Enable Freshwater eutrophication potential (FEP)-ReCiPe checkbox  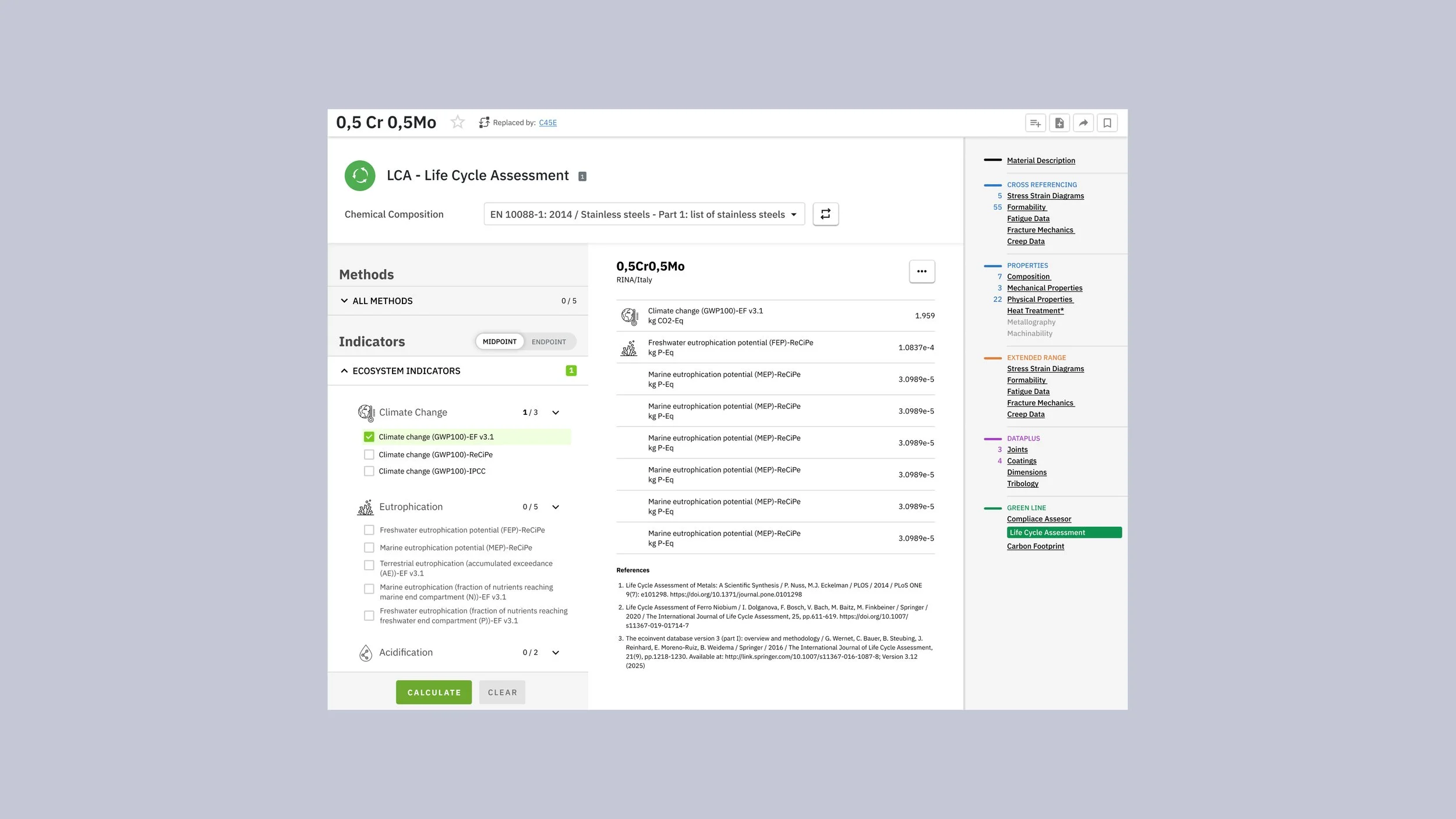coord(369,530)
